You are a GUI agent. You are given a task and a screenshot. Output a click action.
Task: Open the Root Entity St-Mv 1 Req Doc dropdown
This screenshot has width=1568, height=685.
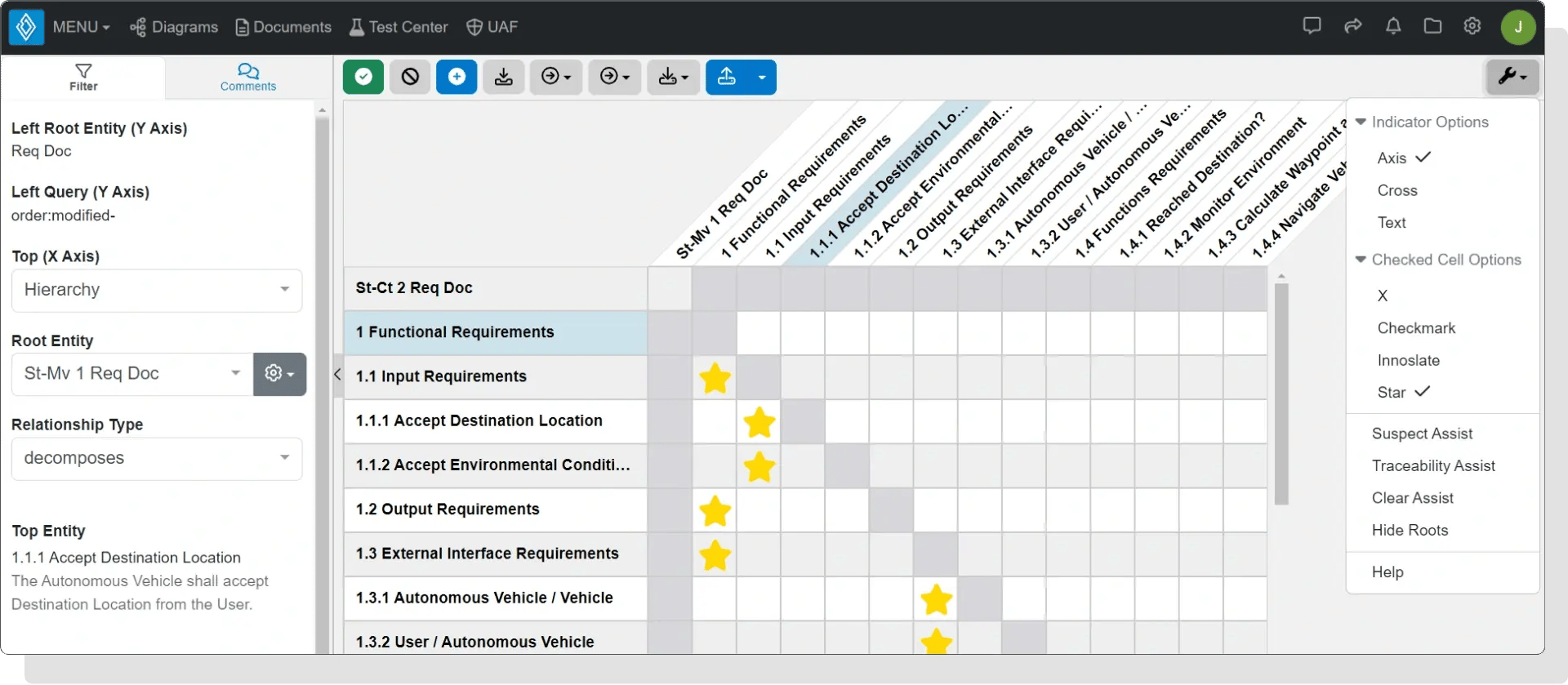(x=132, y=374)
